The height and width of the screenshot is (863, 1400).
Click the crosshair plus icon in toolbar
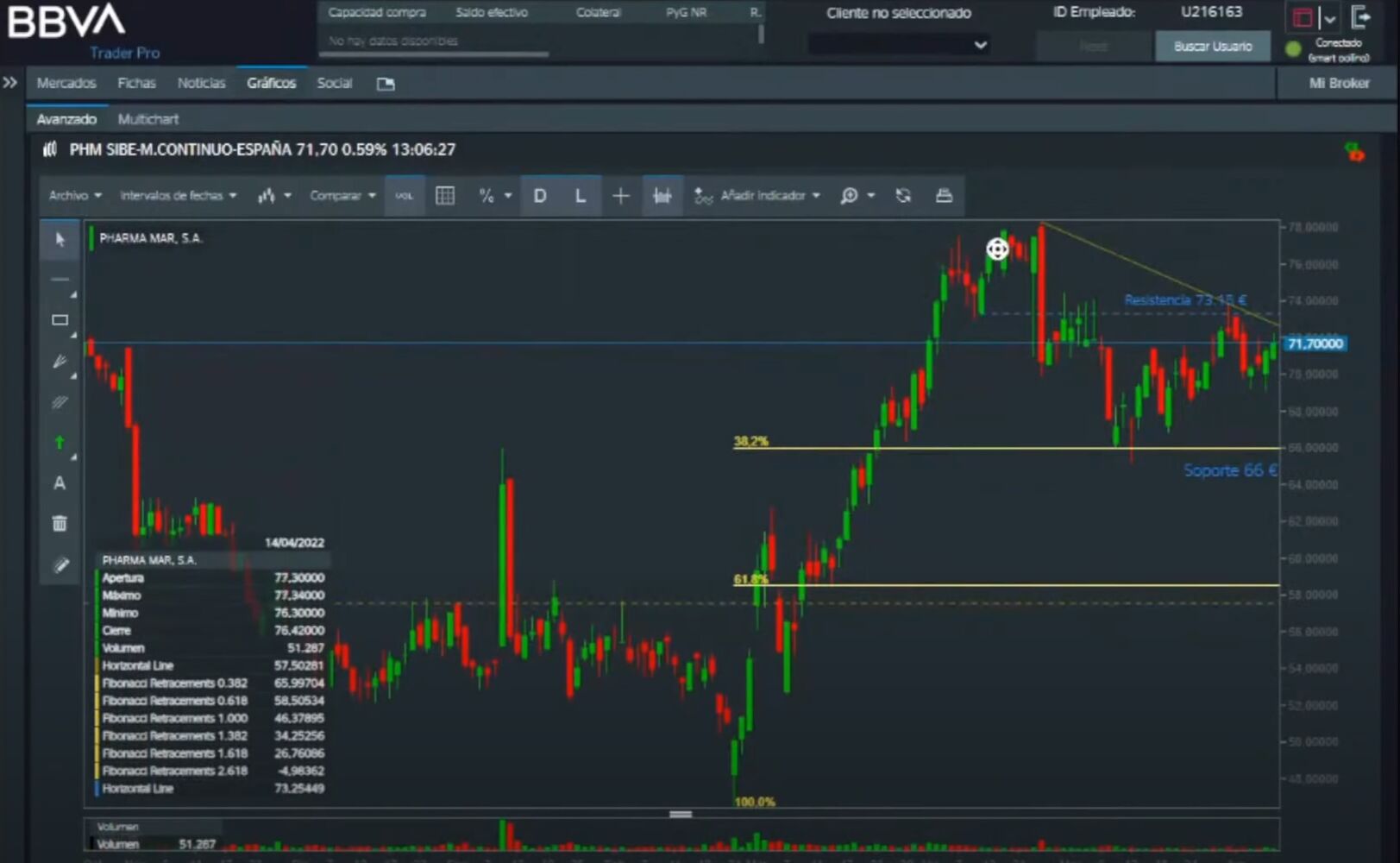(620, 196)
